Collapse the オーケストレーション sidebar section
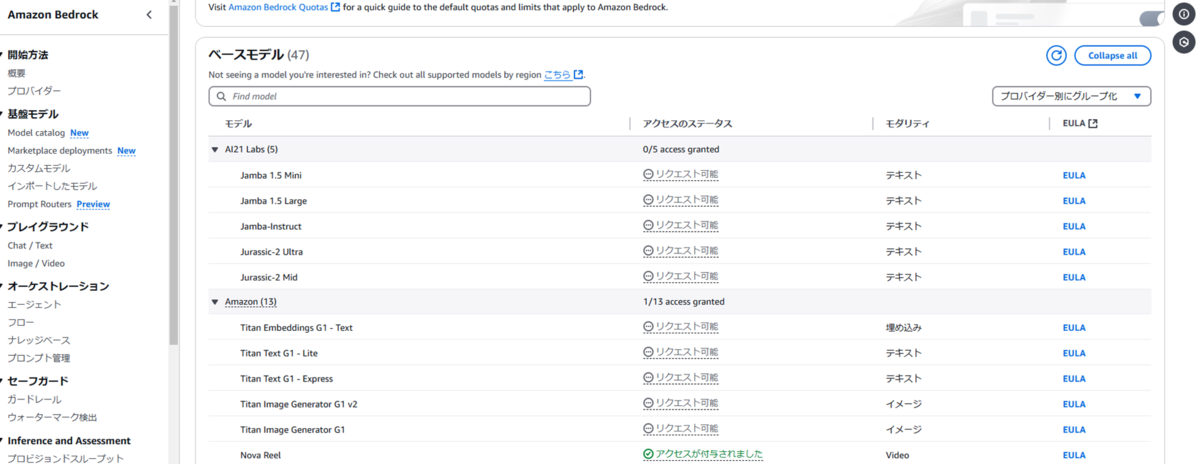Viewport: 1200px width, 464px height. click(2, 286)
